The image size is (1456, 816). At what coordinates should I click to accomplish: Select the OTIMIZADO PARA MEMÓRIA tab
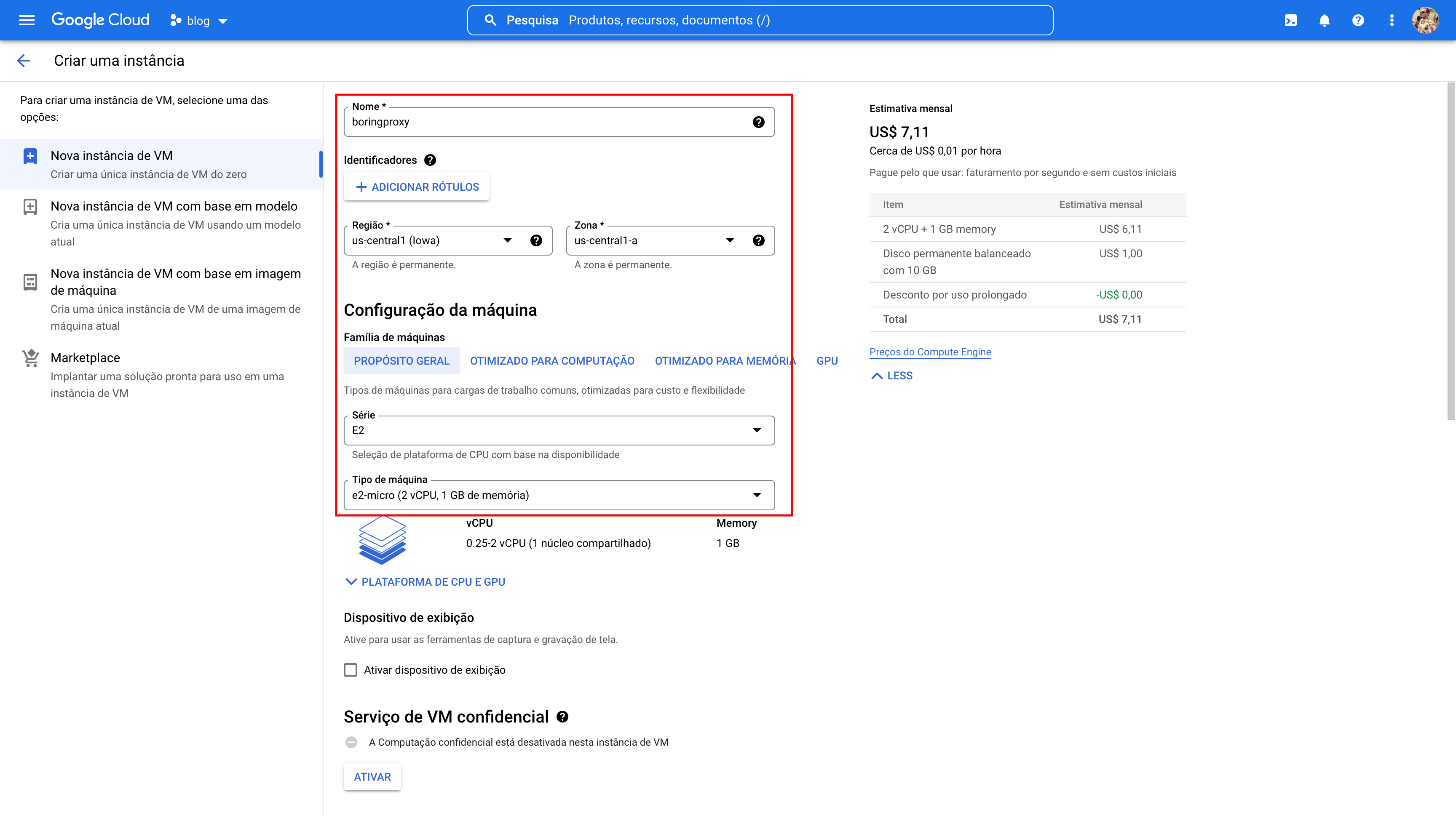pos(725,361)
